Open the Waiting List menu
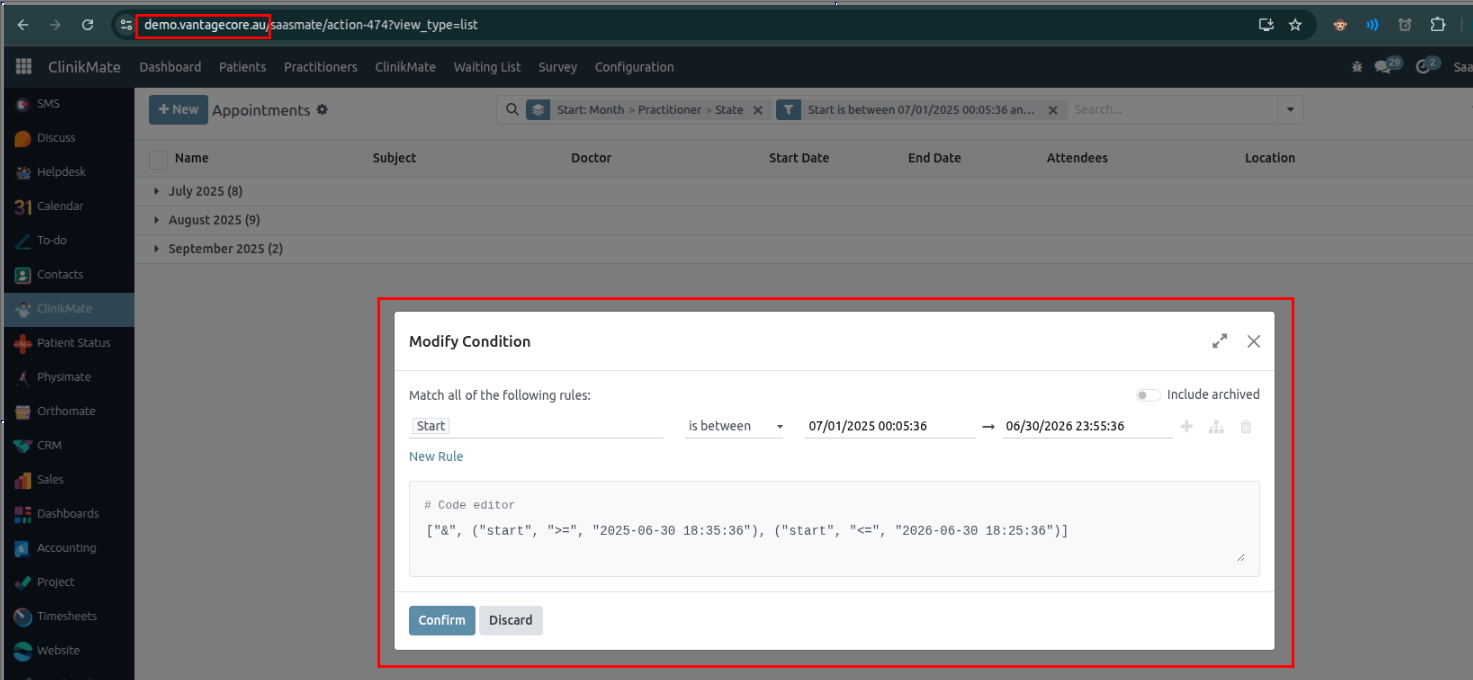Screen dimensions: 1473x680 (487, 67)
